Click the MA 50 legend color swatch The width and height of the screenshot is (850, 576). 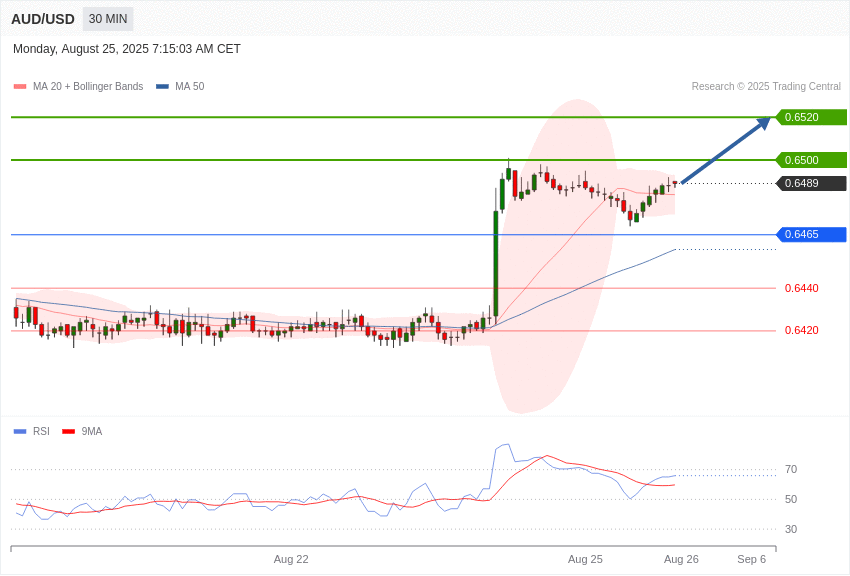point(163,87)
